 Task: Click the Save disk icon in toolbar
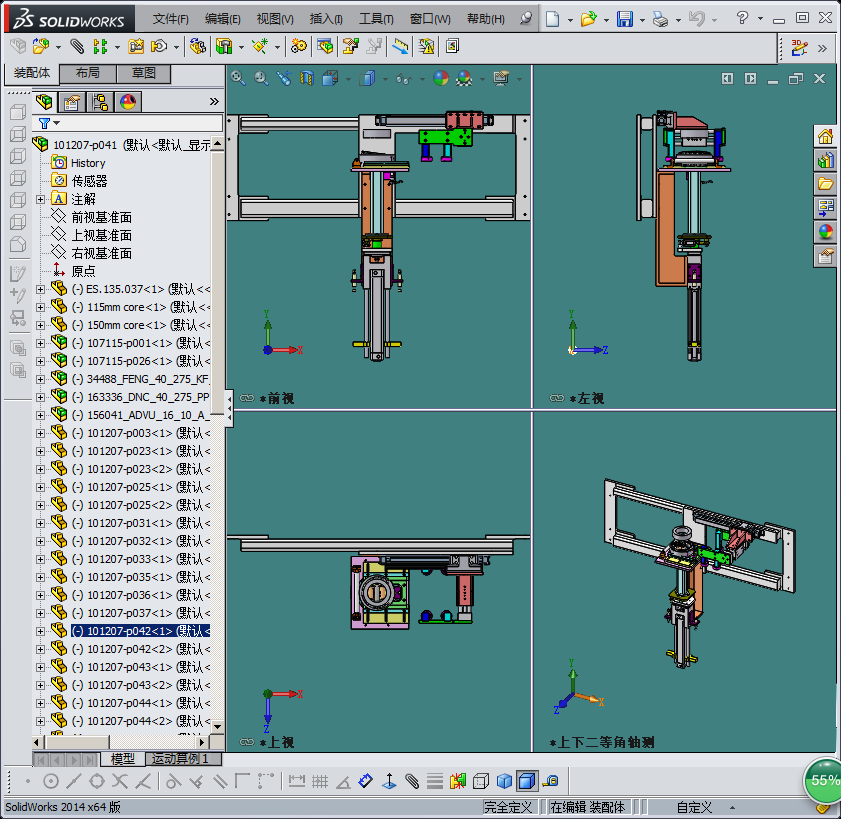[624, 19]
